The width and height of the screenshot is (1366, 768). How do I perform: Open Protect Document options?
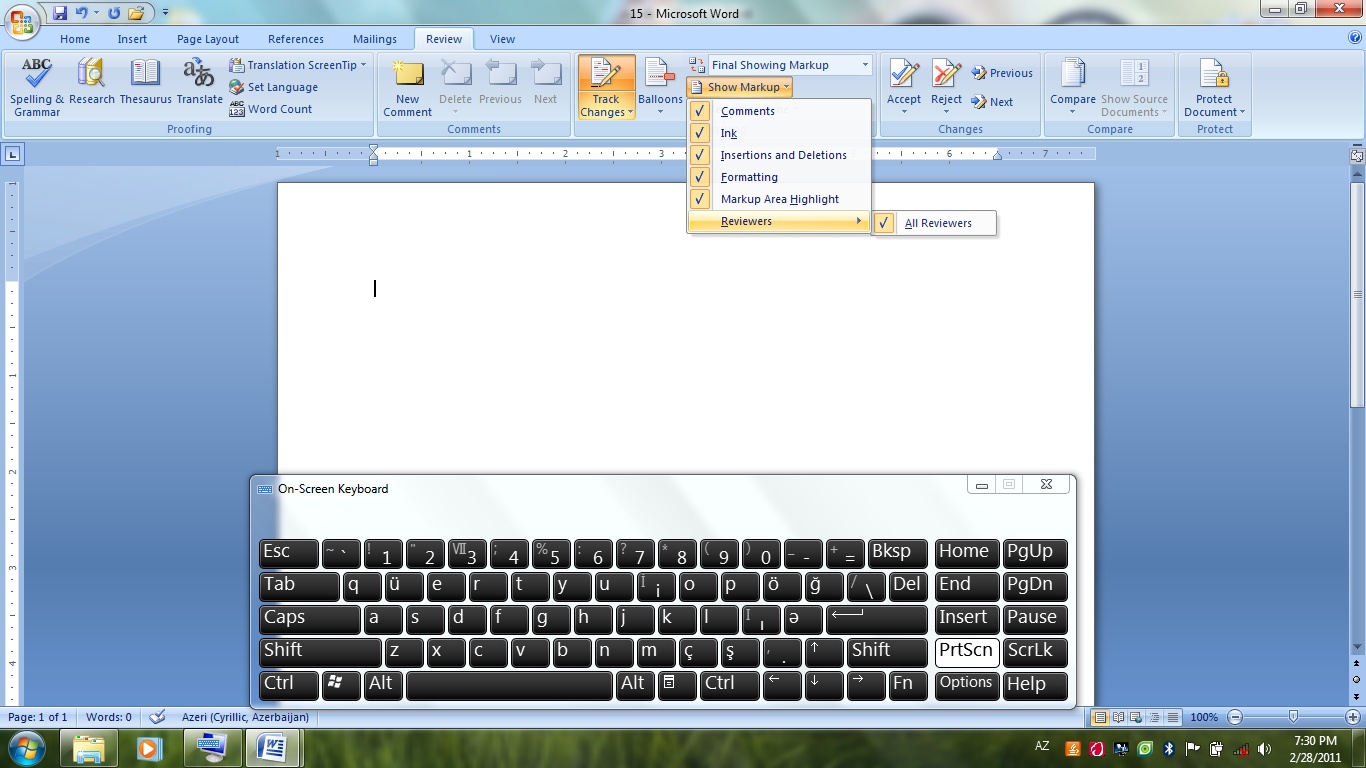point(1214,87)
